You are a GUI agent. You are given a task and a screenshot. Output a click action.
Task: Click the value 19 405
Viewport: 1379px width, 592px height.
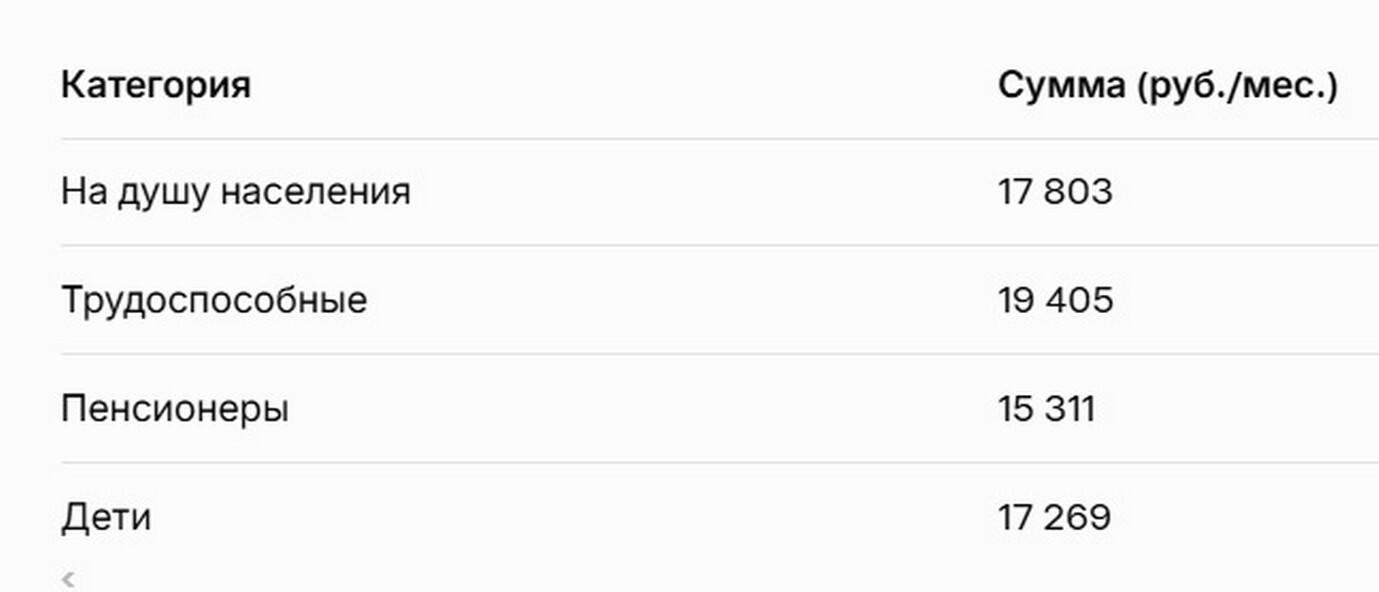[1055, 300]
